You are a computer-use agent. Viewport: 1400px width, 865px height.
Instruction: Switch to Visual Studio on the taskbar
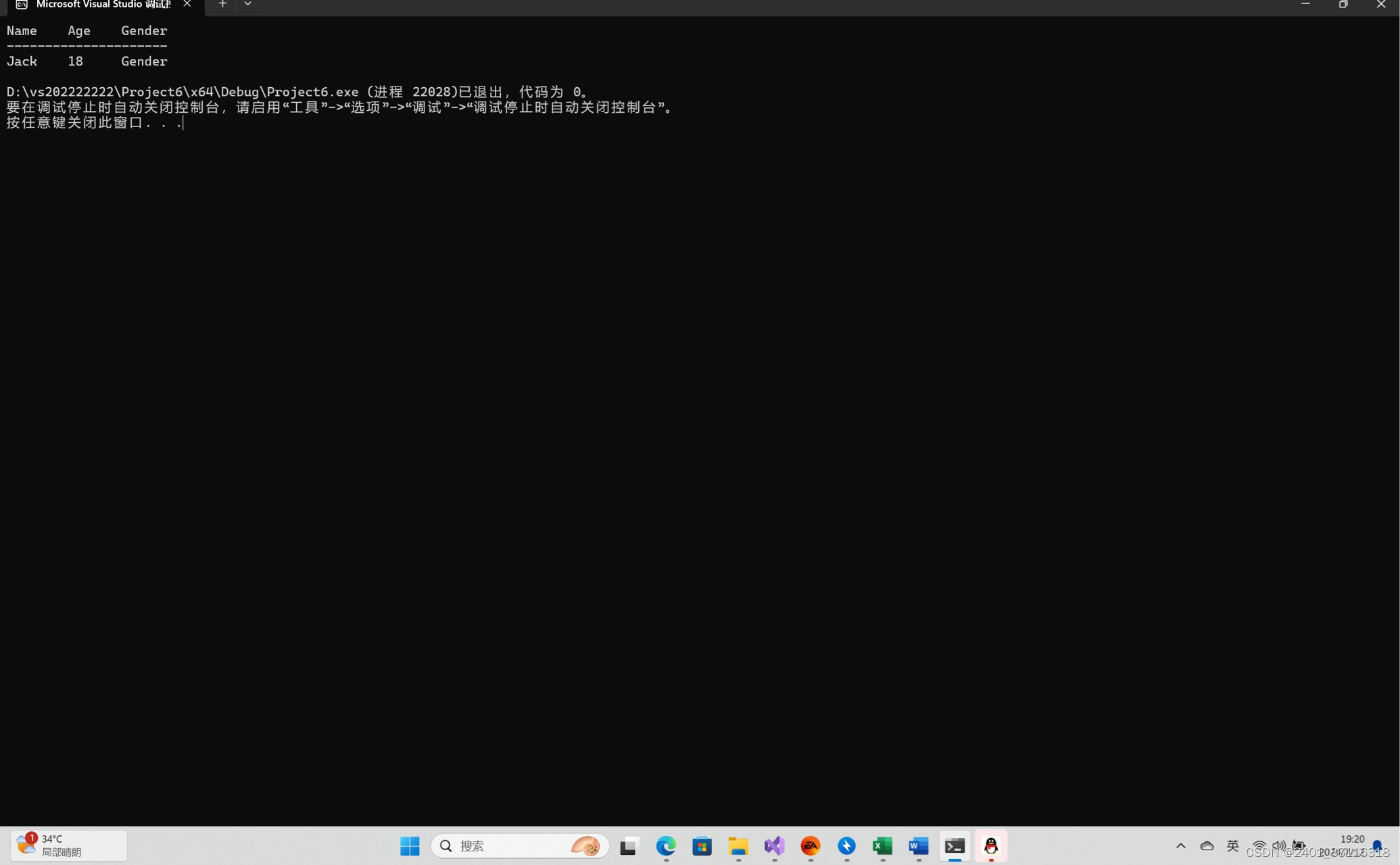[774, 845]
